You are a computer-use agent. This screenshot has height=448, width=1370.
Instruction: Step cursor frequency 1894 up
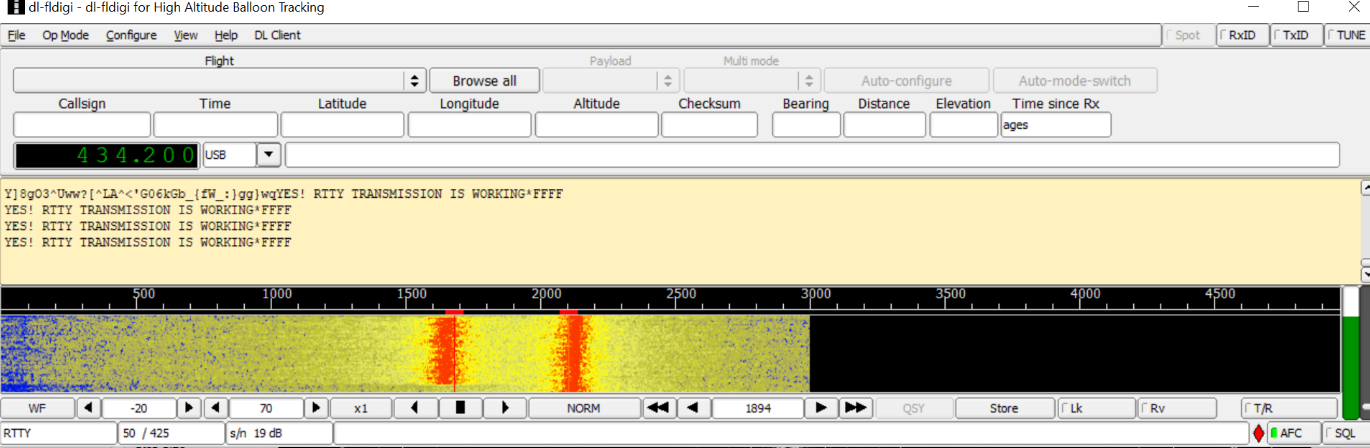coord(821,408)
